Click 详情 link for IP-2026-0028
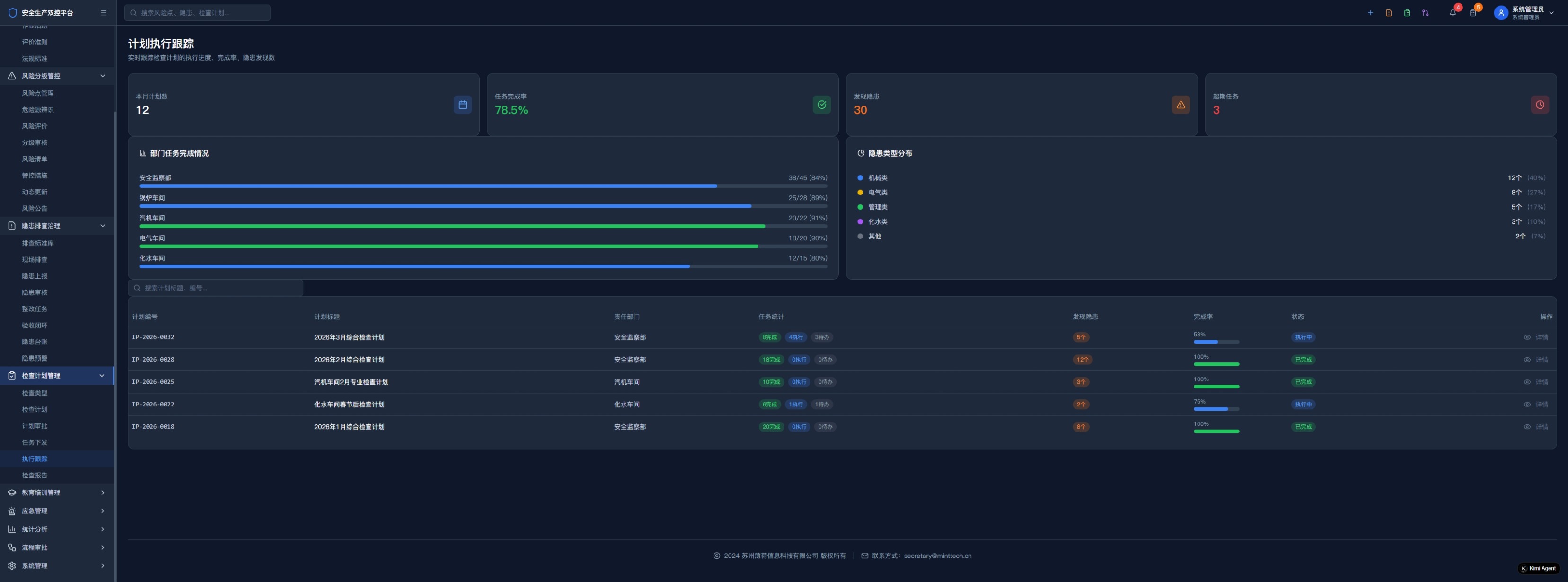The width and height of the screenshot is (1568, 582). pyautogui.click(x=1541, y=360)
